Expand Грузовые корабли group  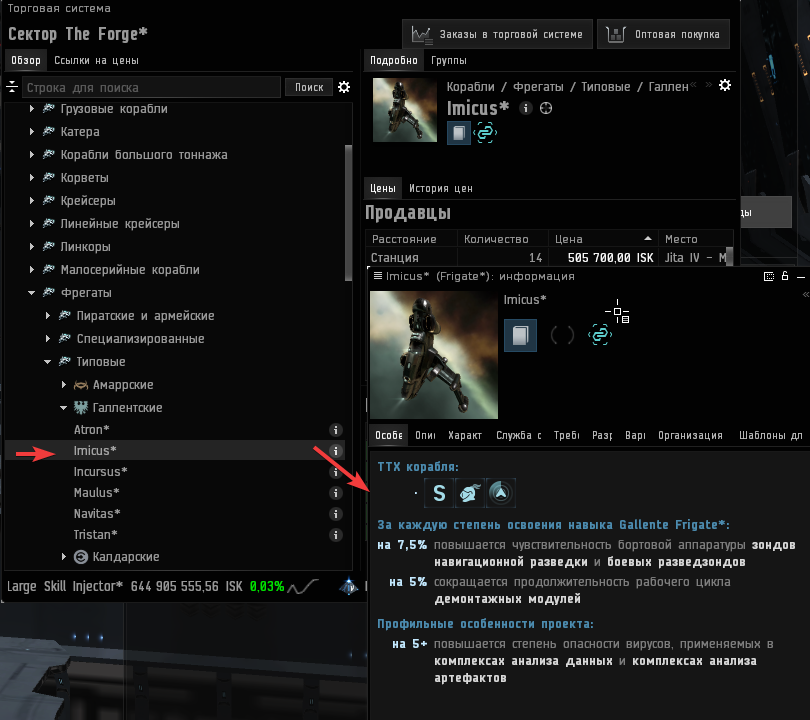[x=32, y=108]
